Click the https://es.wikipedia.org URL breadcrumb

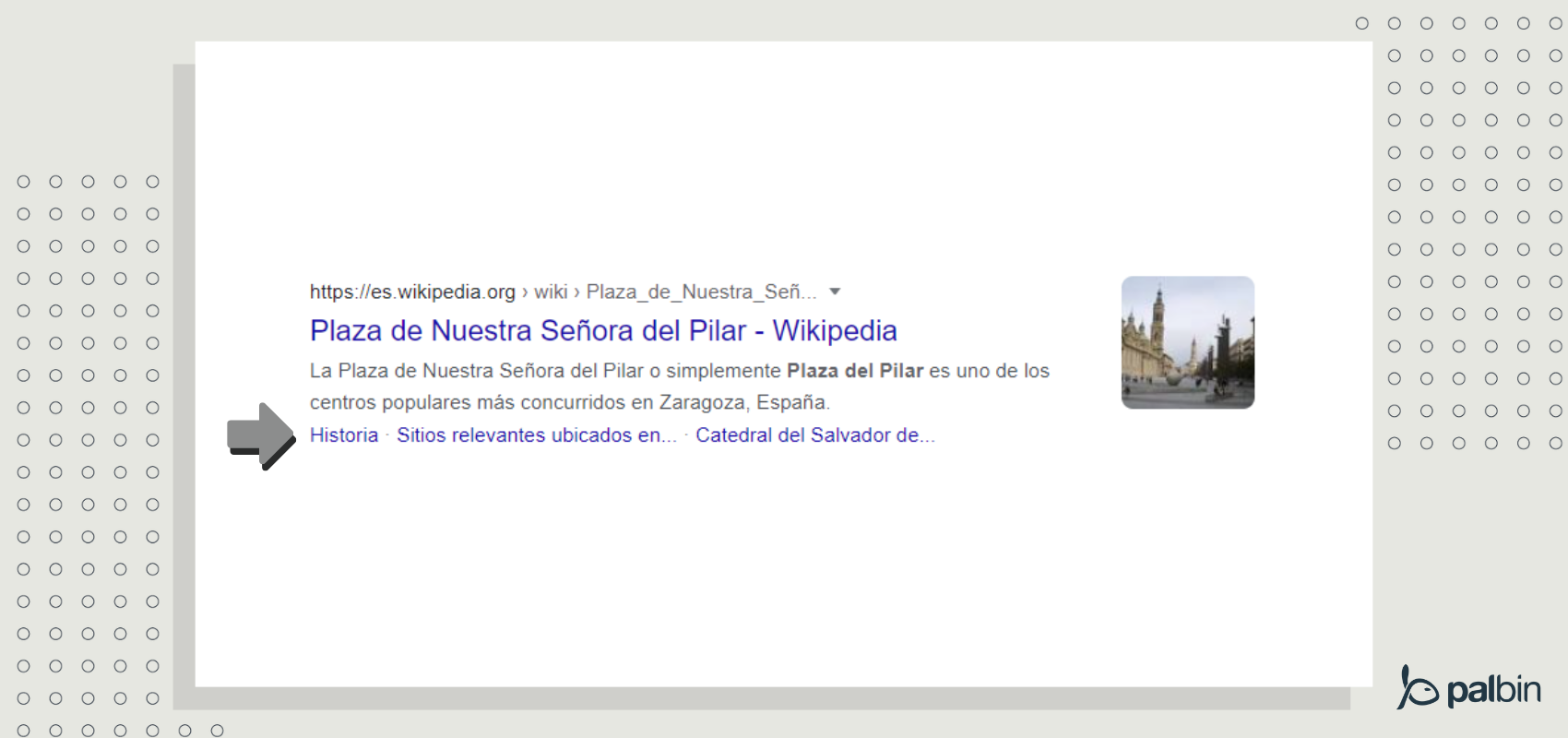(x=412, y=292)
